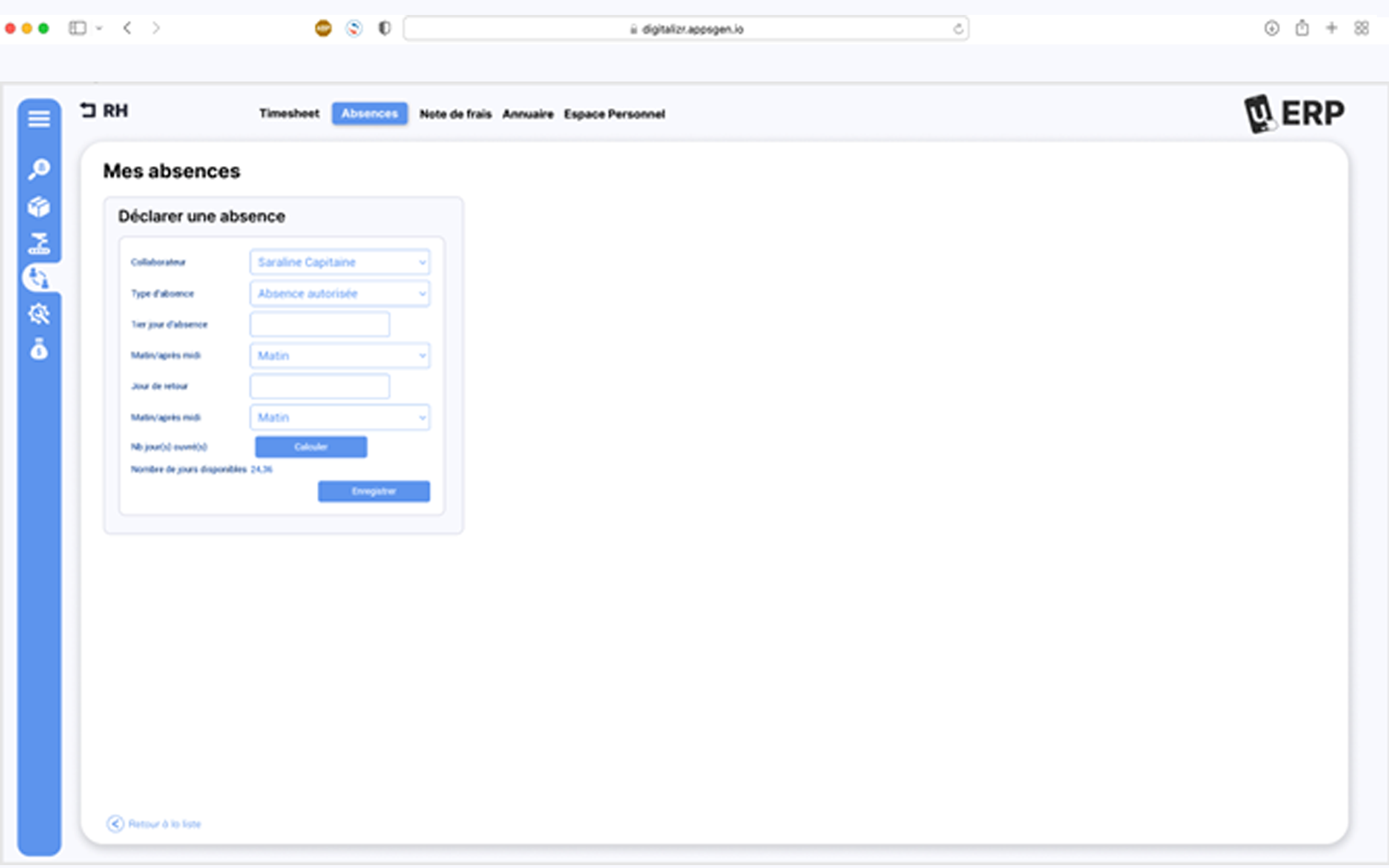
Task: Open a new tab with the plus icon
Action: [x=1332, y=28]
